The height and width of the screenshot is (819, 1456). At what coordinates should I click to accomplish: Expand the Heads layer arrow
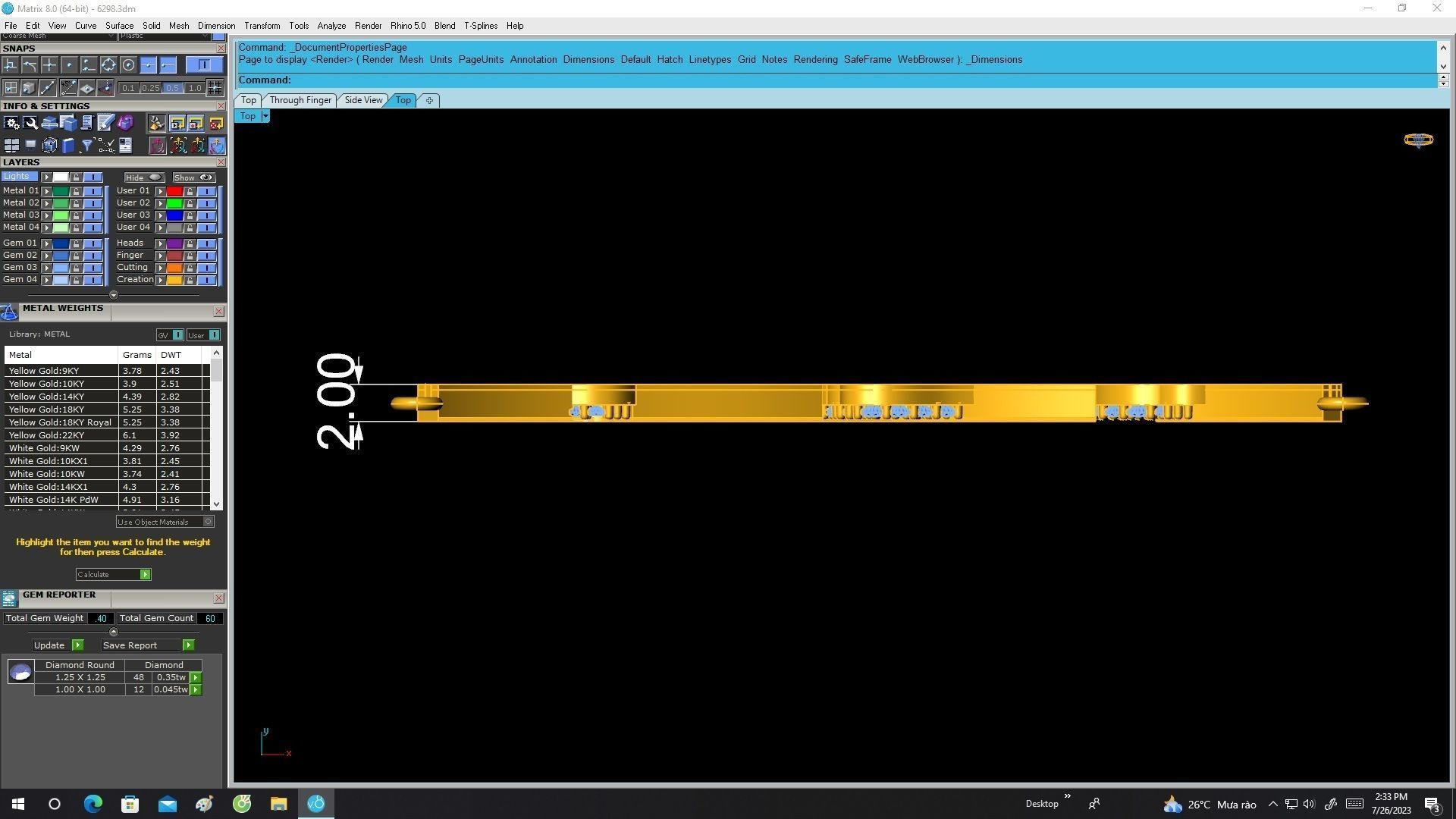point(160,243)
